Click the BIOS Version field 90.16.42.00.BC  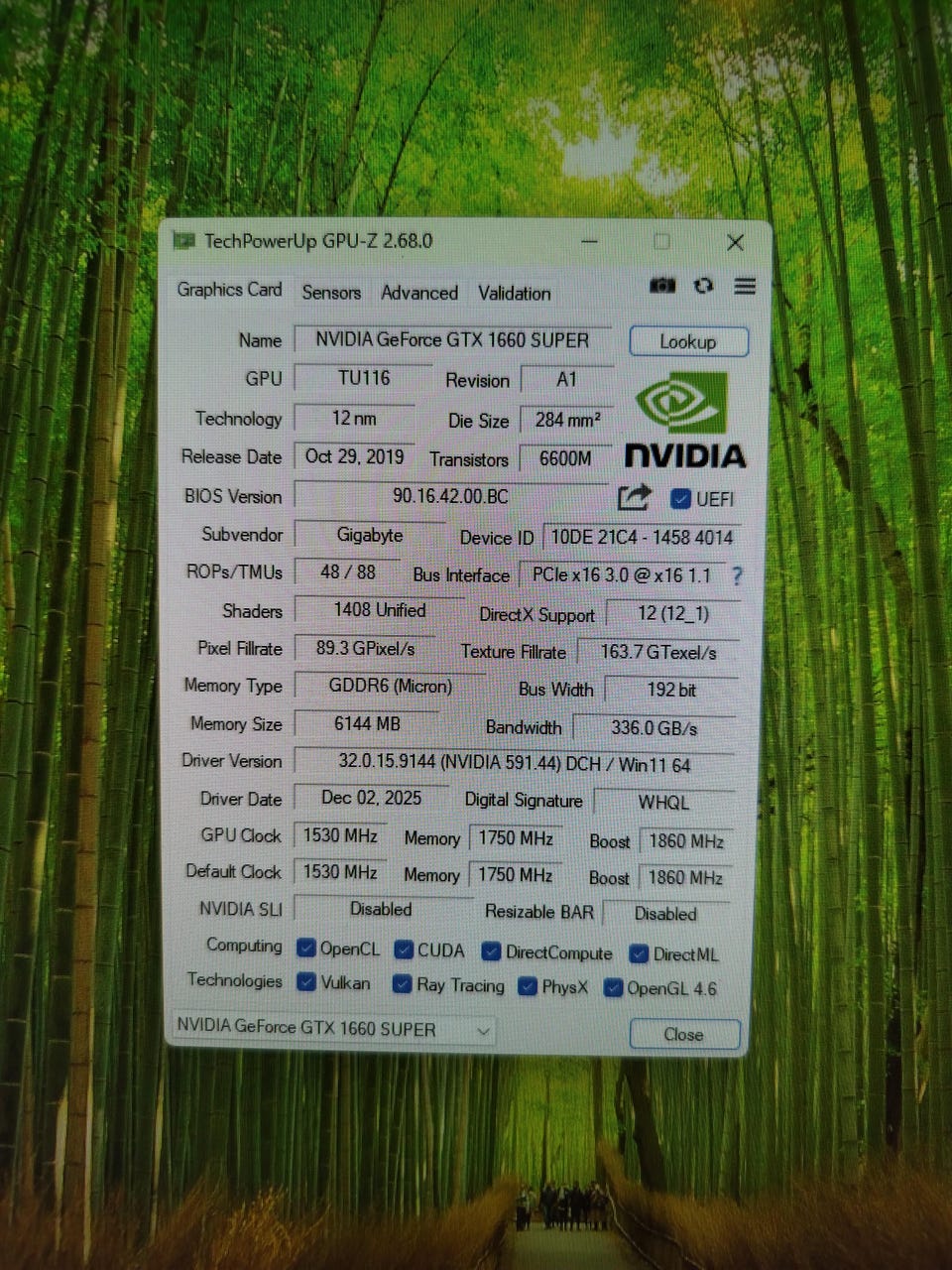tap(451, 496)
